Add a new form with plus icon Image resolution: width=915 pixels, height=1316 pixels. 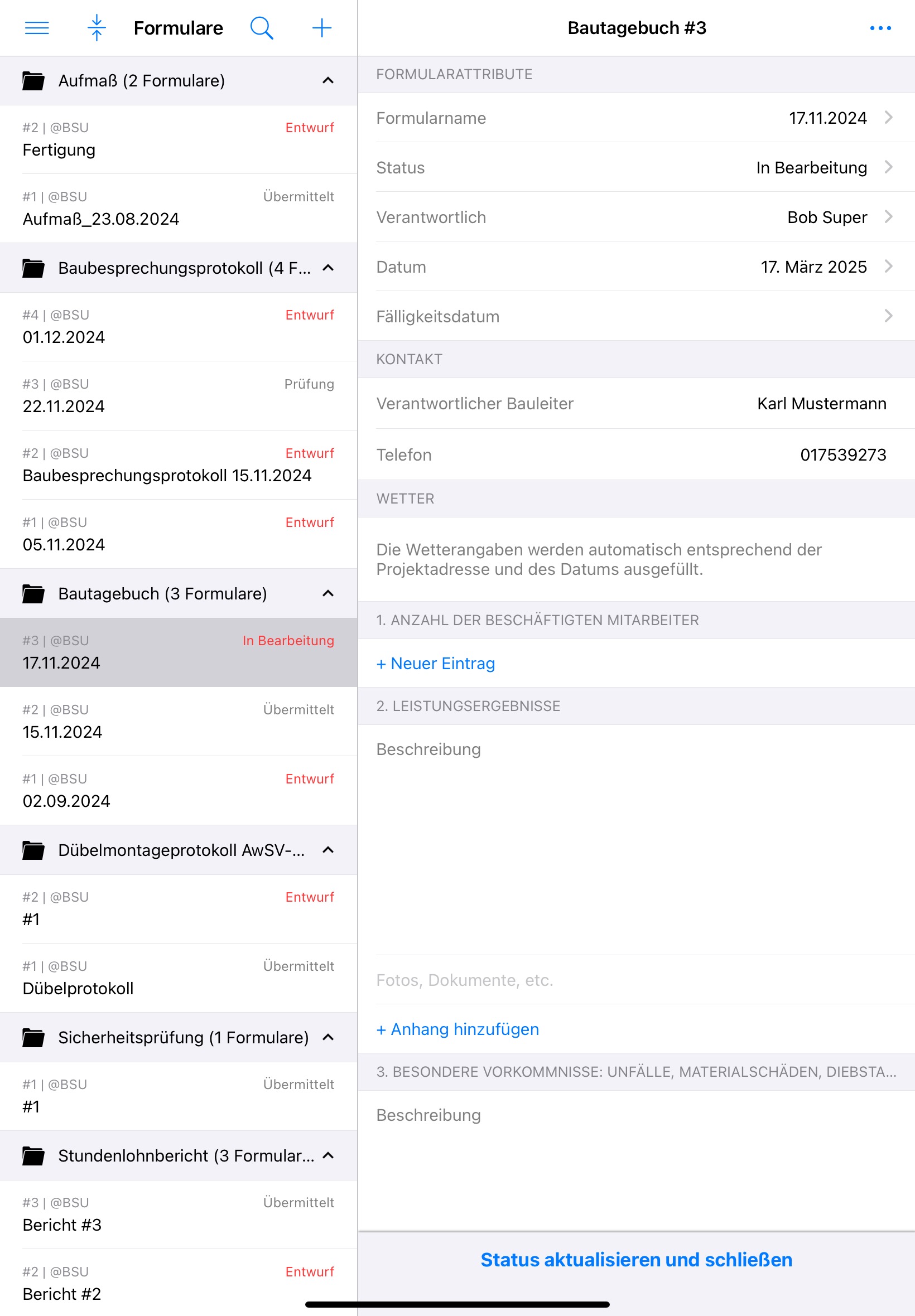[x=321, y=28]
